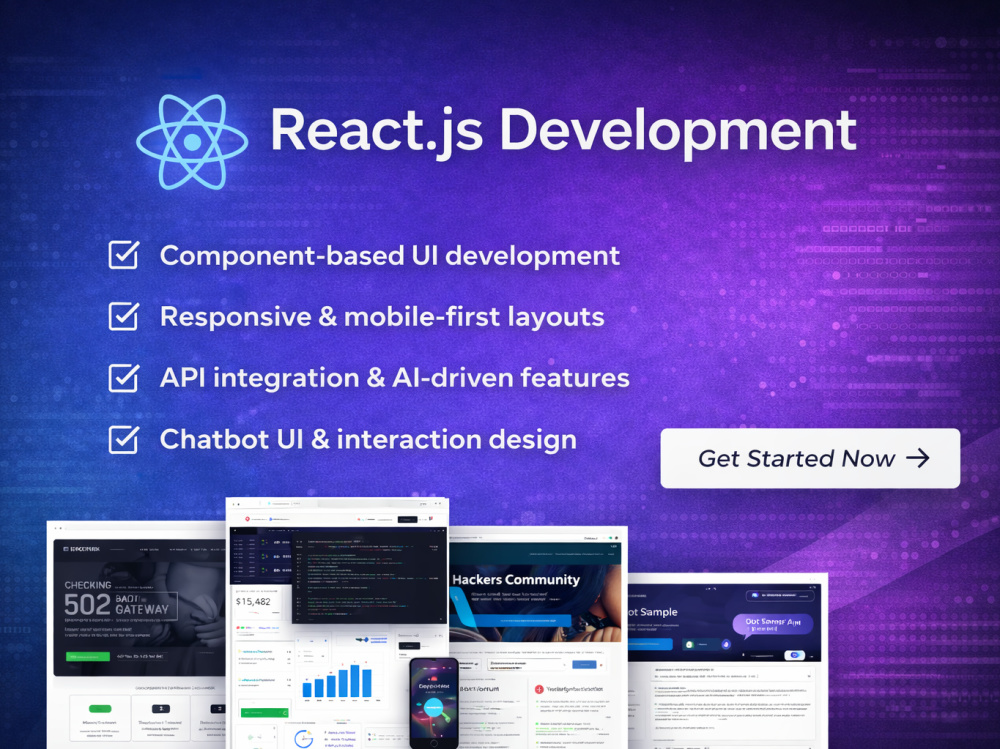
Task: Click the blue bar chart in the dashboard mockup
Action: tap(337, 681)
